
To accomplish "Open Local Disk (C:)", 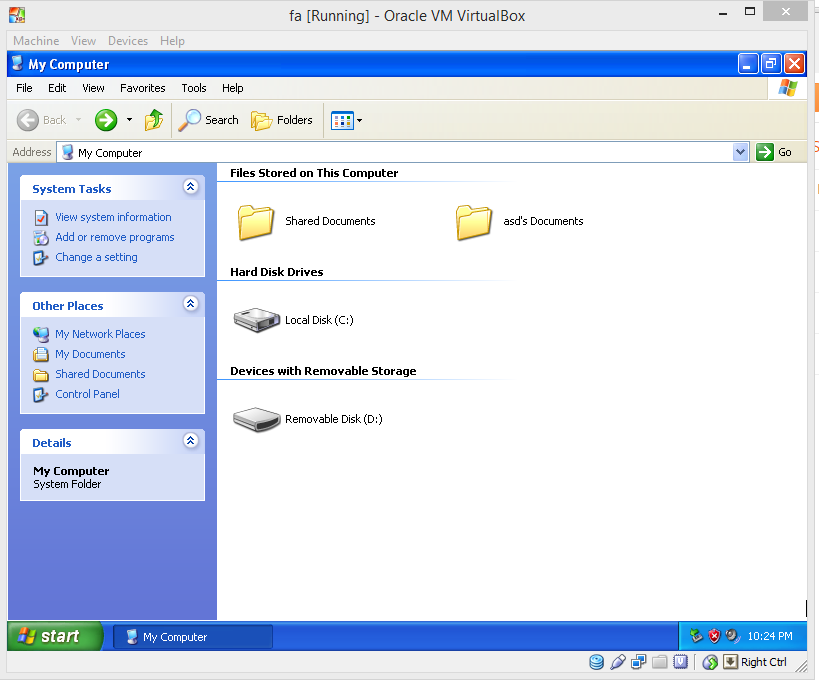I will (x=257, y=318).
